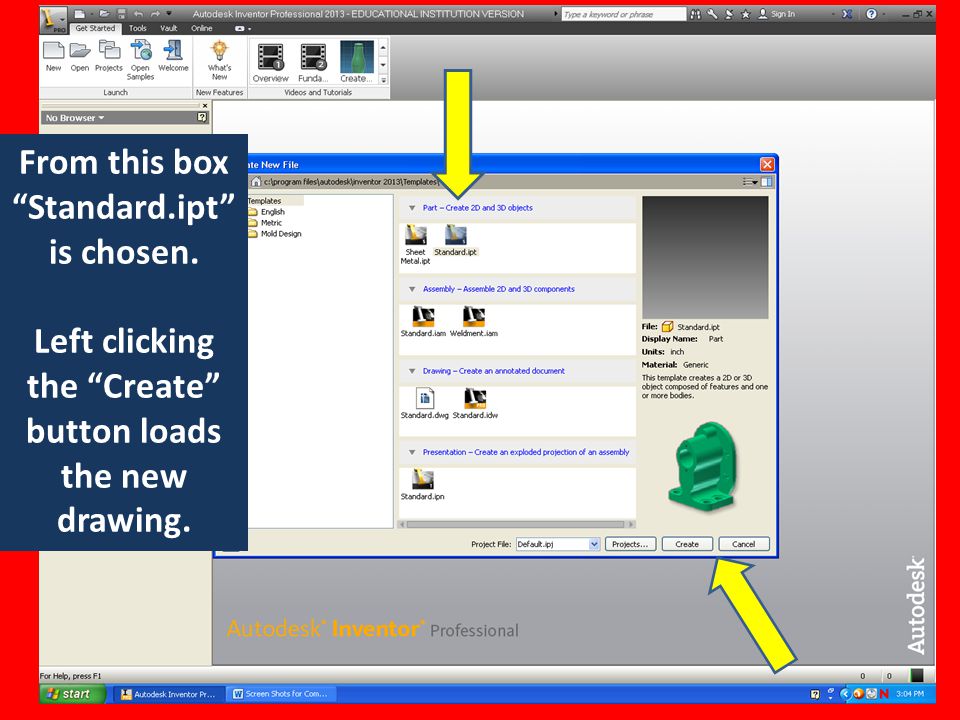Select the Get Started ribbon tab
Viewport: 960px width, 720px height.
click(95, 28)
